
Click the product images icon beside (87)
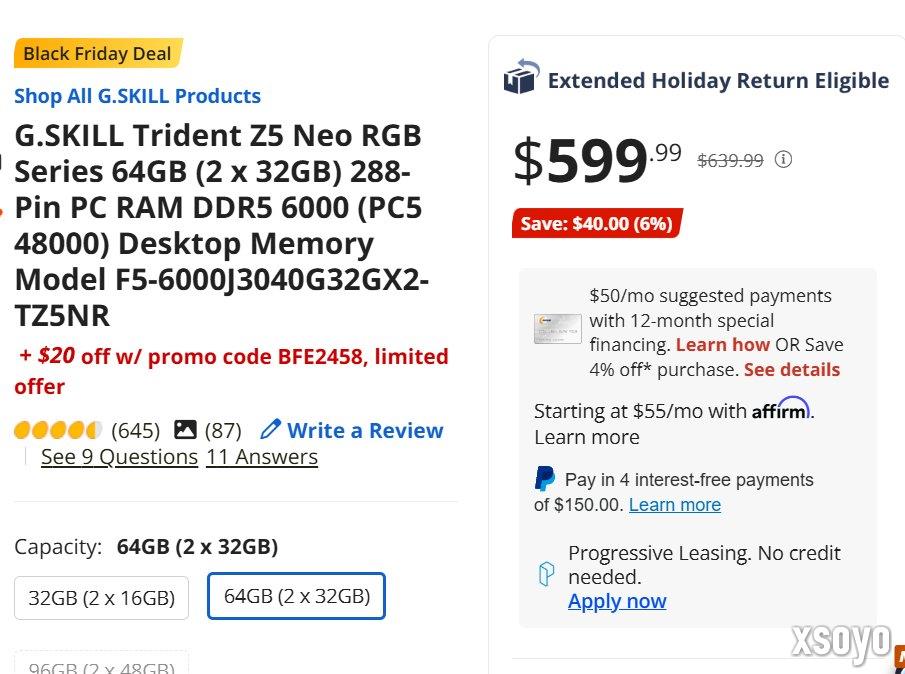(x=185, y=430)
